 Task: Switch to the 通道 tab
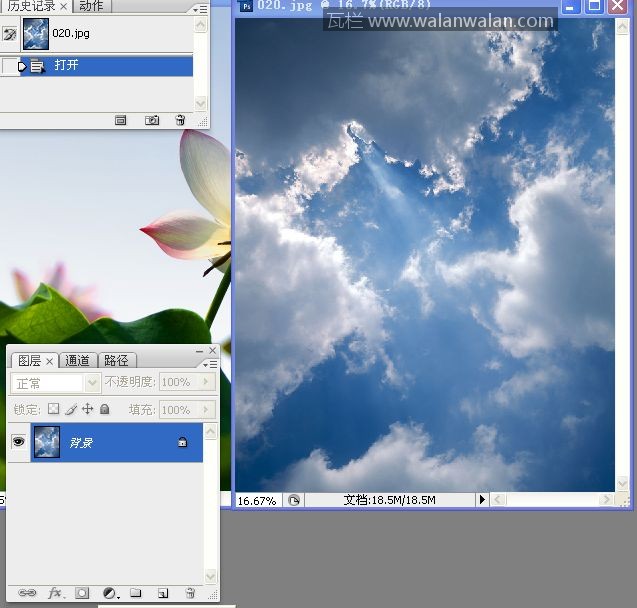point(78,360)
